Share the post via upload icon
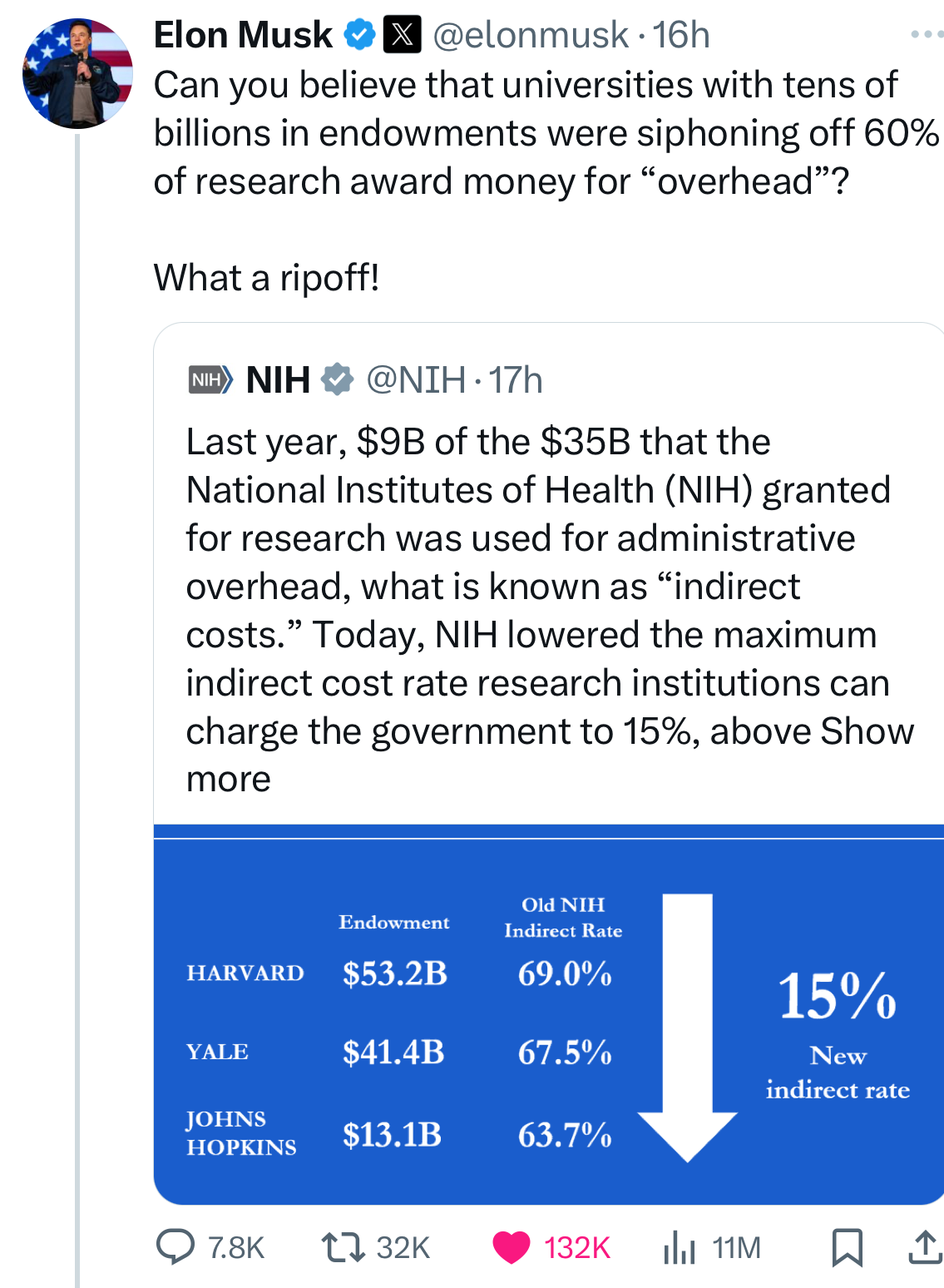 coord(924,1247)
